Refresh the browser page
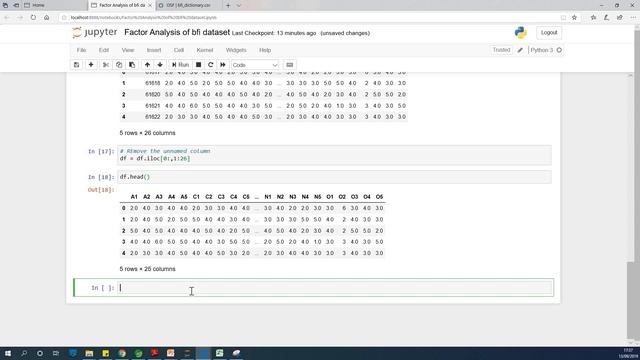The image size is (640, 360). (33, 18)
